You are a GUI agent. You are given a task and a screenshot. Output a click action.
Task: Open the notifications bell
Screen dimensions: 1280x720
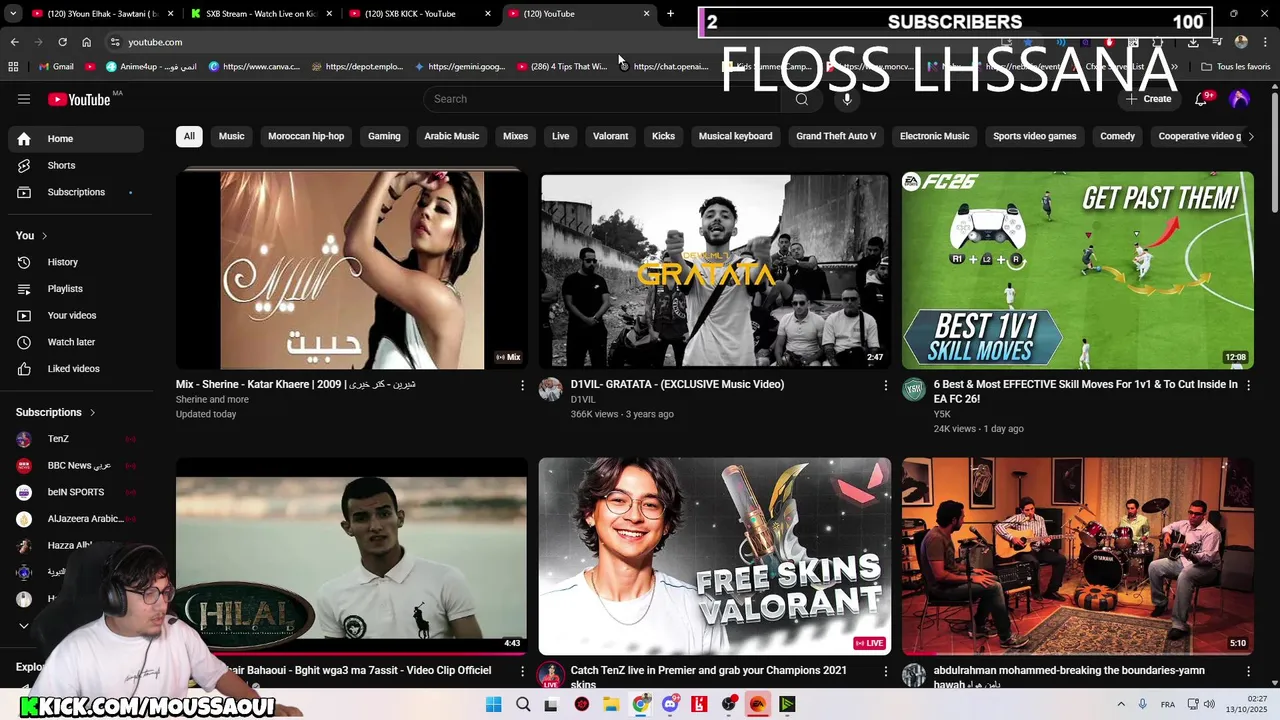point(1201,99)
